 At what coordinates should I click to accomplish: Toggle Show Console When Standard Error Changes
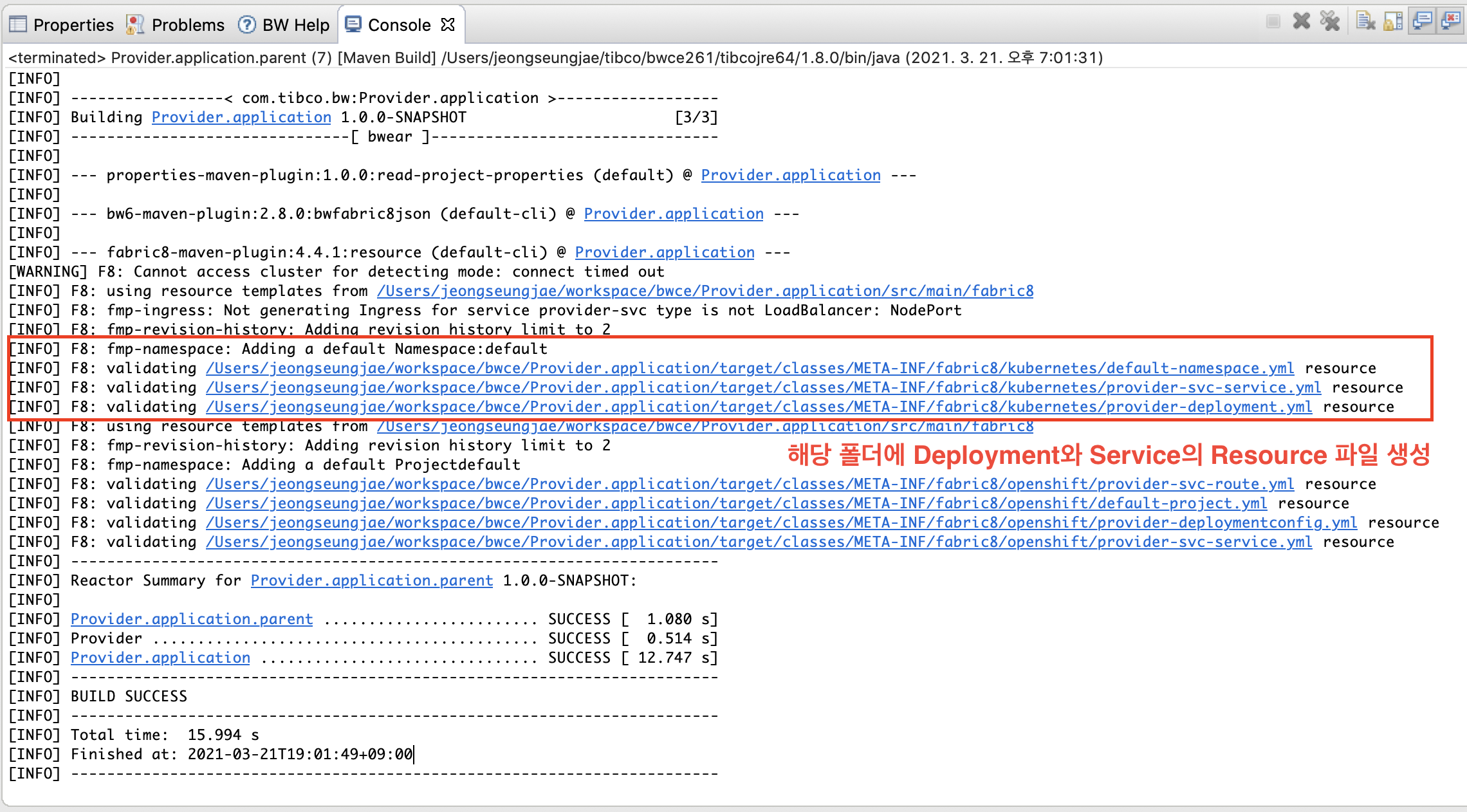[x=1451, y=21]
